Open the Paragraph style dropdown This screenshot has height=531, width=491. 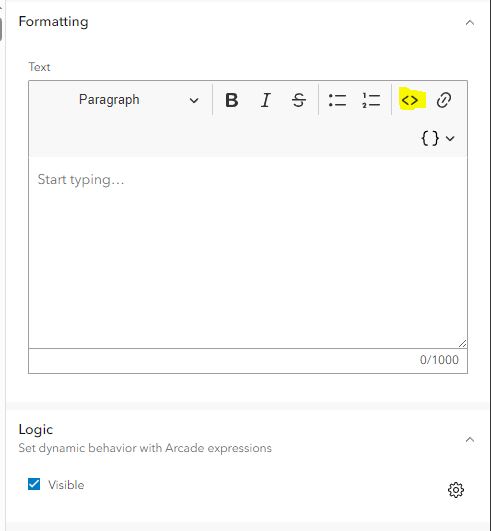(137, 100)
